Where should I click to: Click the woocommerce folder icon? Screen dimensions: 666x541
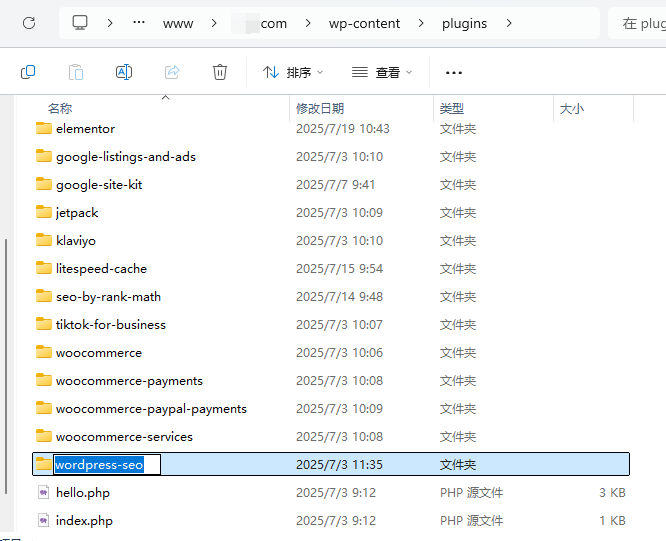(44, 352)
